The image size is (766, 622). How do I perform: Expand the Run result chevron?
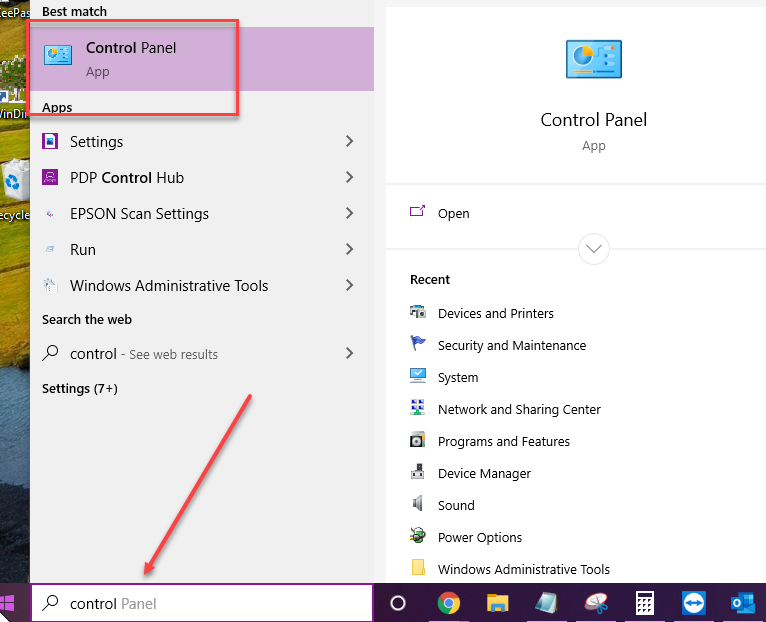click(x=349, y=249)
